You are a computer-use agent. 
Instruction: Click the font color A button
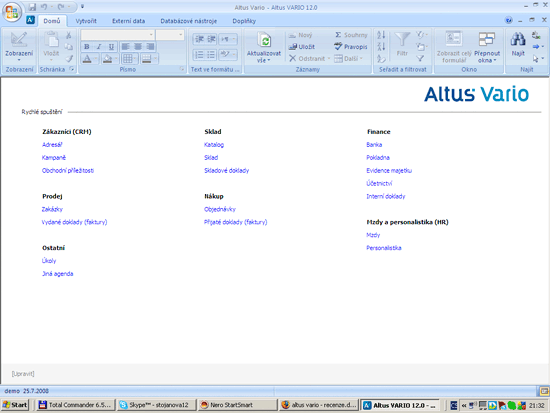[x=87, y=59]
